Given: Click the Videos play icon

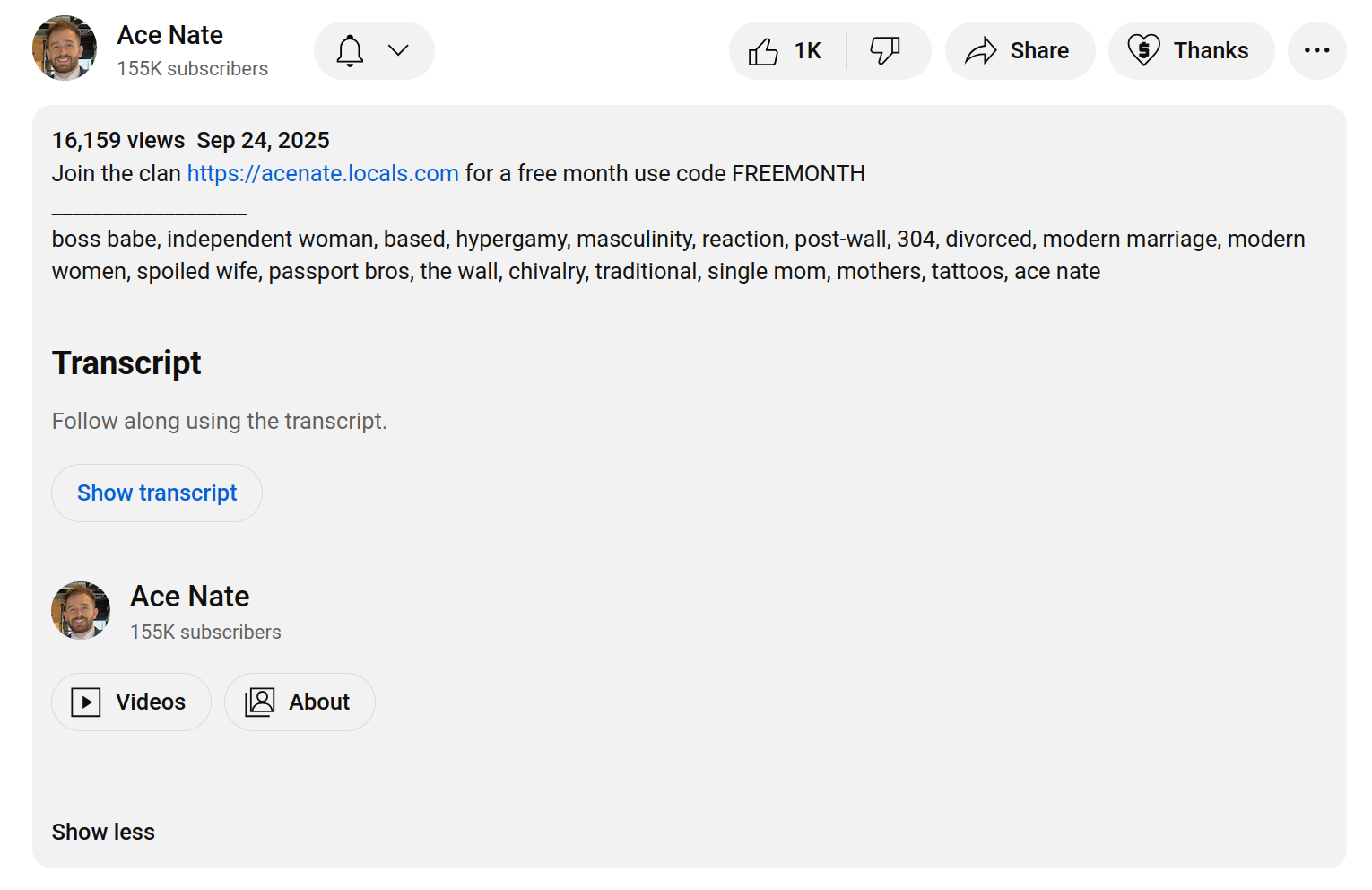Looking at the screenshot, I should pos(86,702).
